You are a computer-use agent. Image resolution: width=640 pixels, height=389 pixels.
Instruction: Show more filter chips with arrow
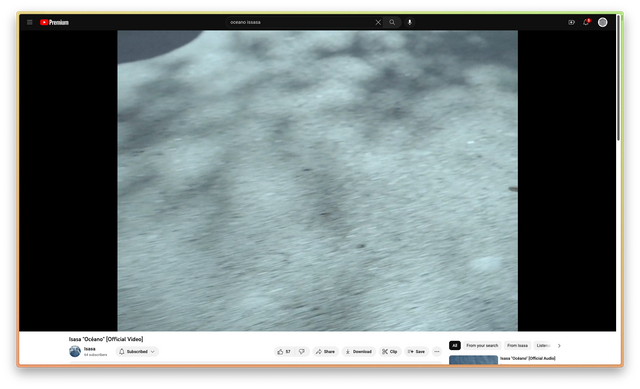[559, 346]
